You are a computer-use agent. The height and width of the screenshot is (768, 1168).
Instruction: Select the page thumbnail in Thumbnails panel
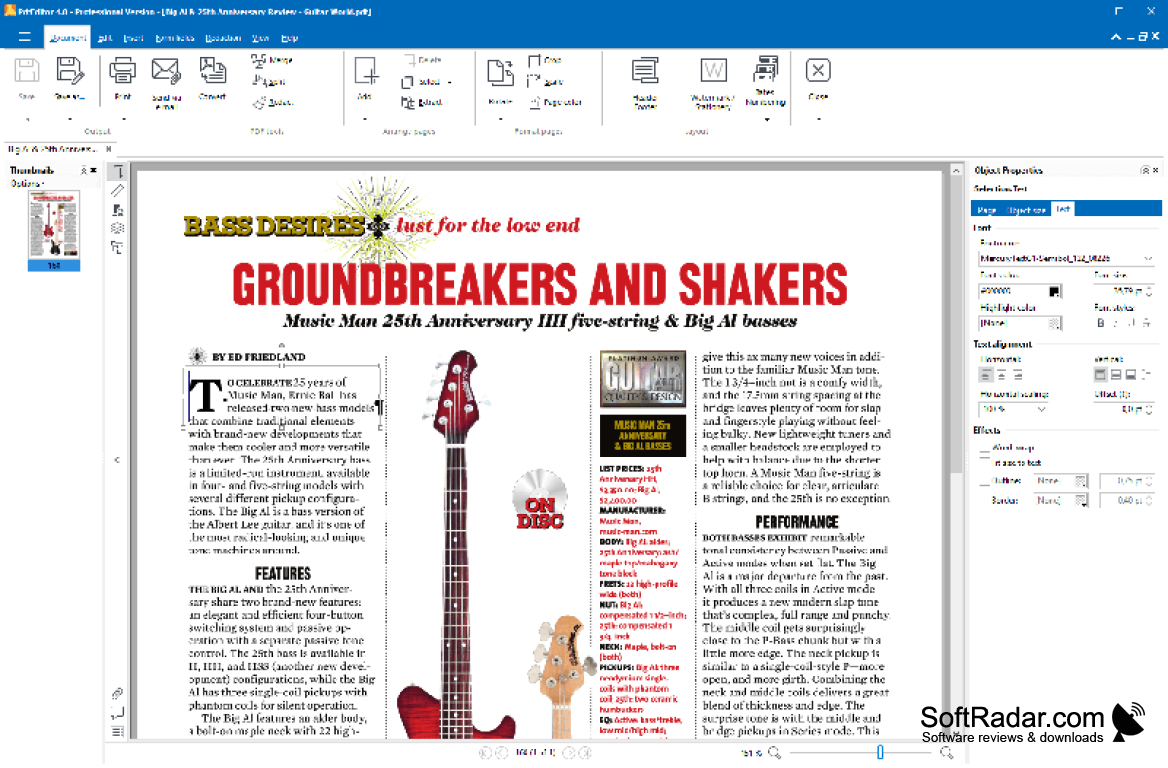(54, 230)
